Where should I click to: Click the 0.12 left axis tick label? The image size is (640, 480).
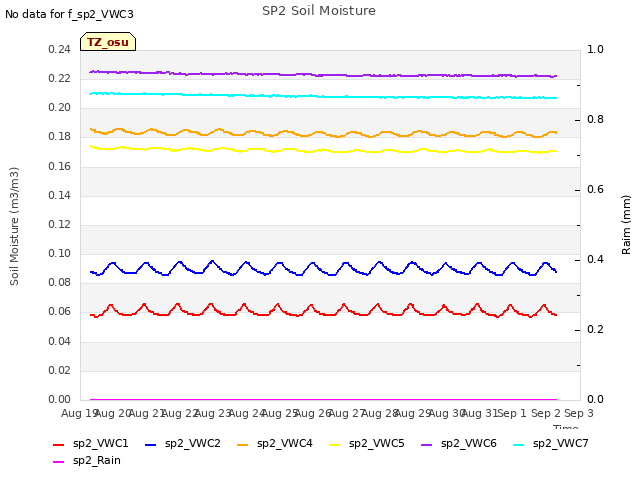pyautogui.click(x=60, y=224)
